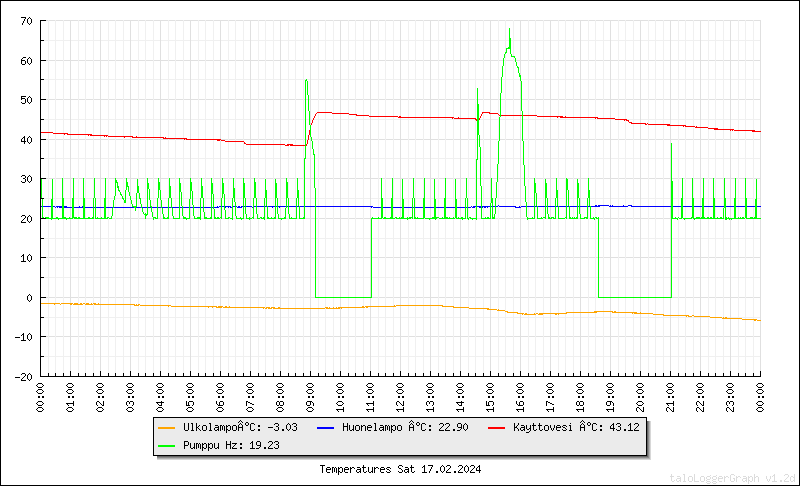Click the y-axis label 30
Screen dimensions: 800x486
(x=27, y=180)
